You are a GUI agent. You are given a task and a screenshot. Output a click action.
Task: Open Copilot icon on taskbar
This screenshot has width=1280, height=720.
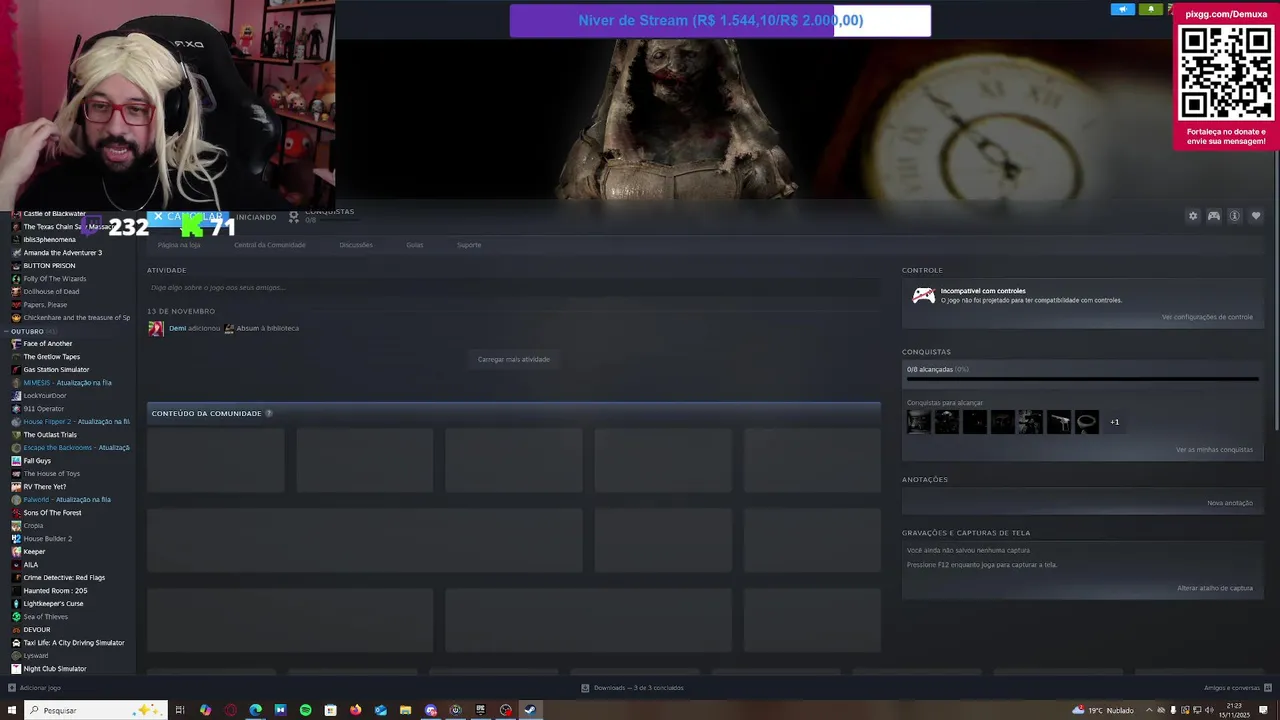click(x=205, y=710)
